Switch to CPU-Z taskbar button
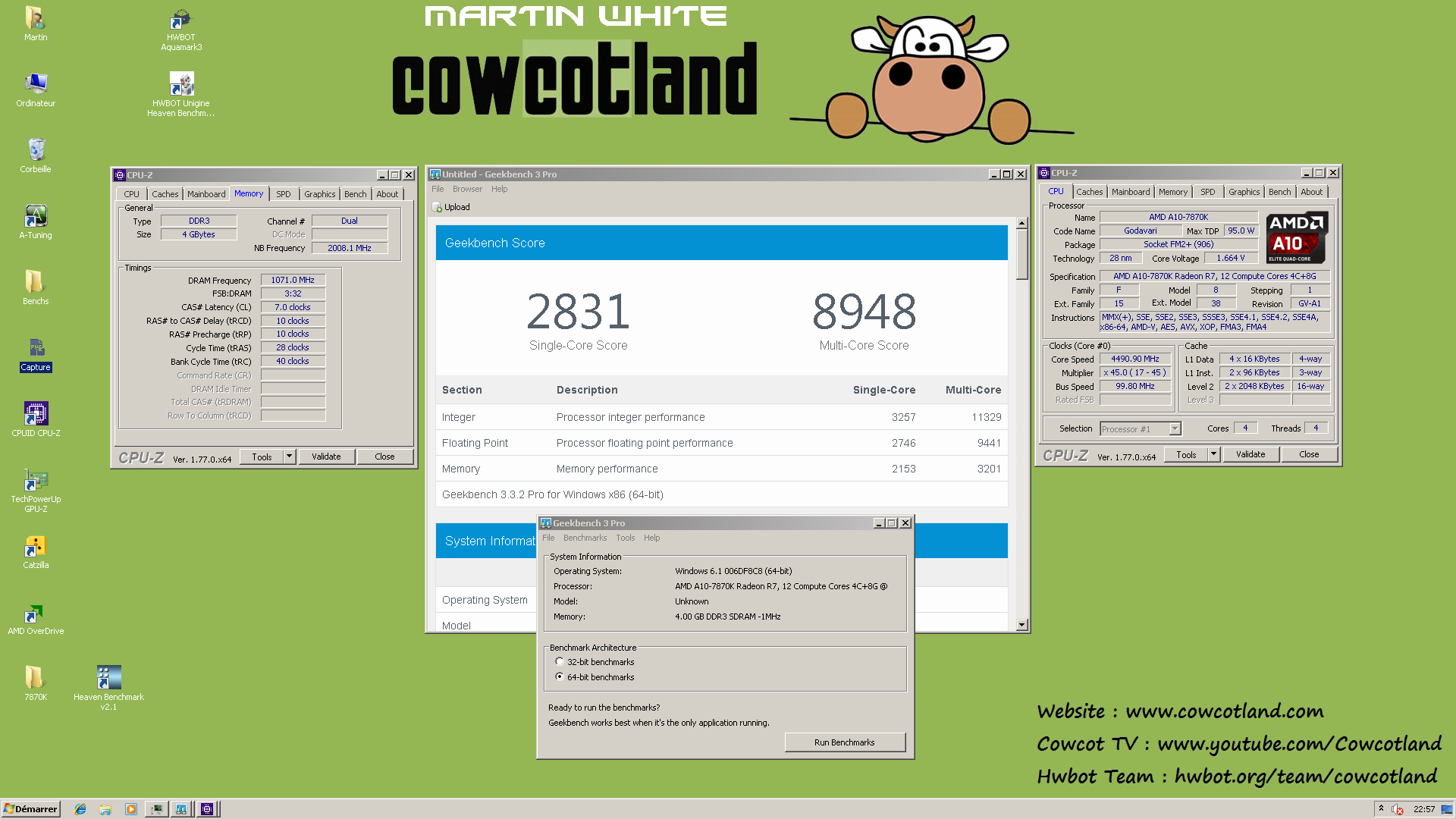 (207, 809)
